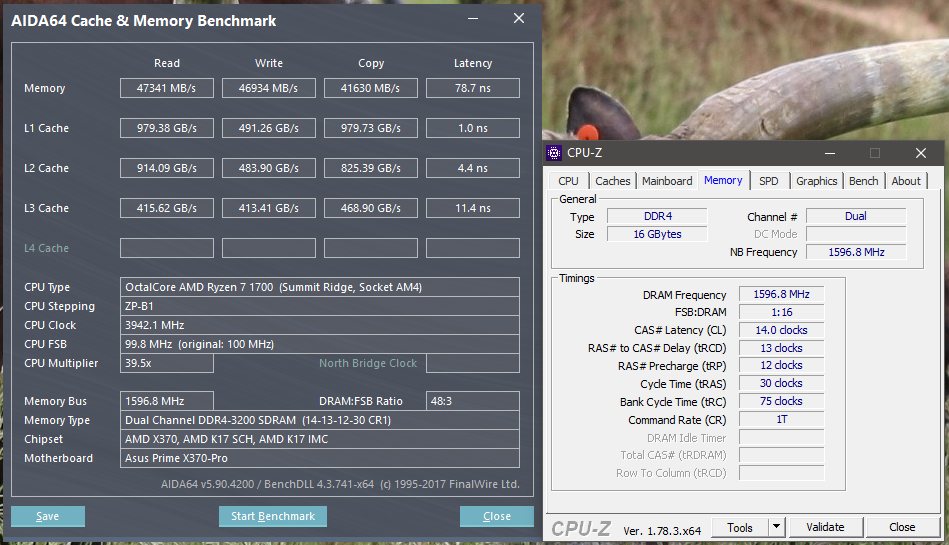Viewport: 949px width, 545px height.
Task: Click the Tools button in CPU-Z
Action: 740,527
